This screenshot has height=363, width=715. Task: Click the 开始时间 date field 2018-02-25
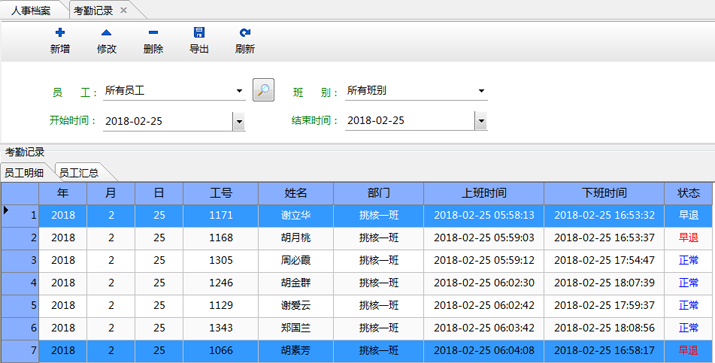pos(167,121)
